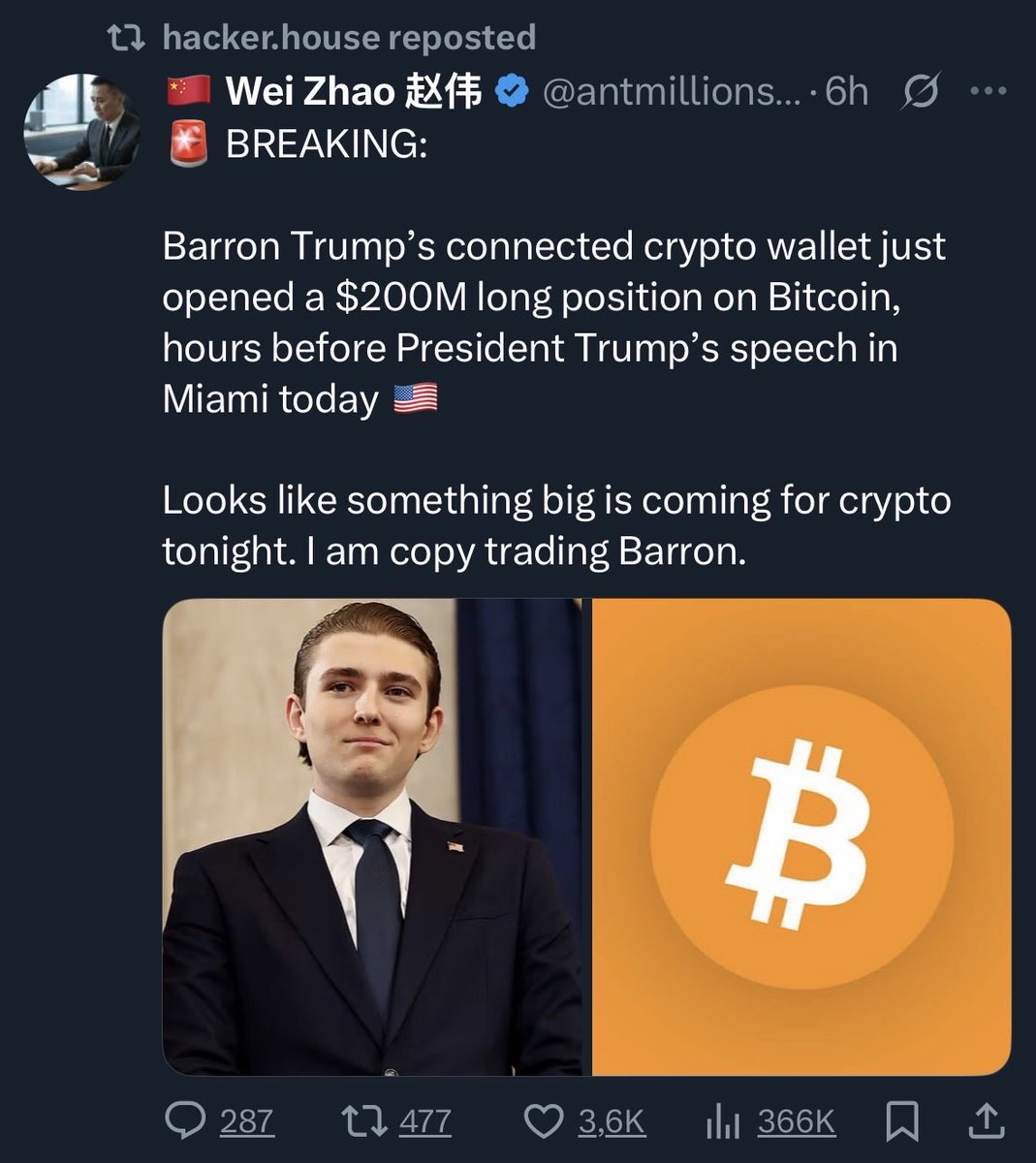Click the @antmillions handle
The height and width of the screenshot is (1163, 1036).
(x=672, y=92)
